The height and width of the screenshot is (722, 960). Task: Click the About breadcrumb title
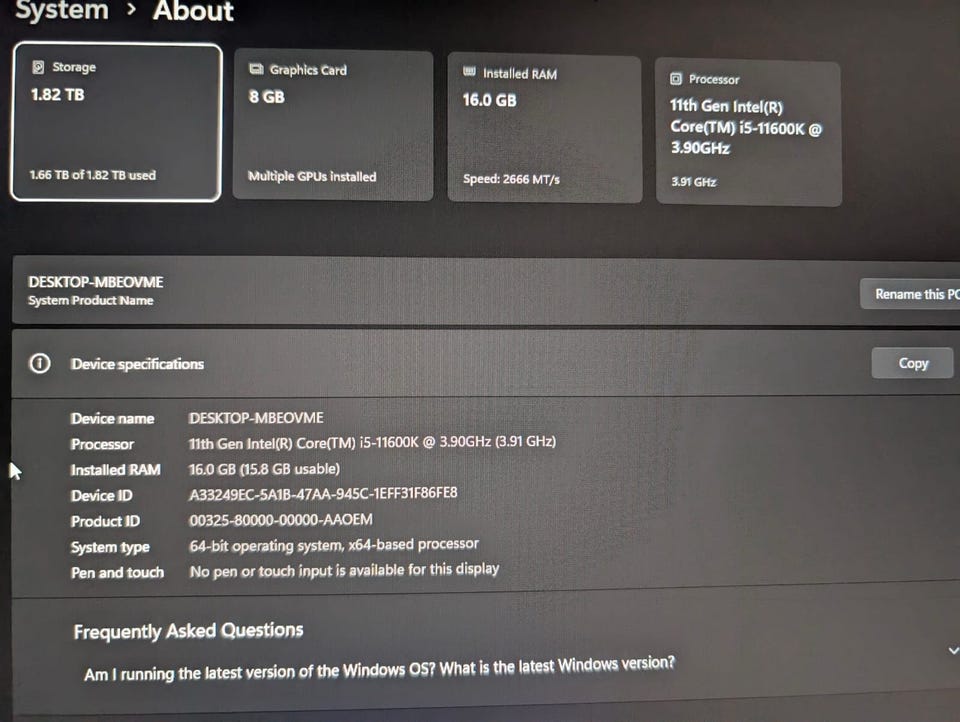click(x=193, y=11)
